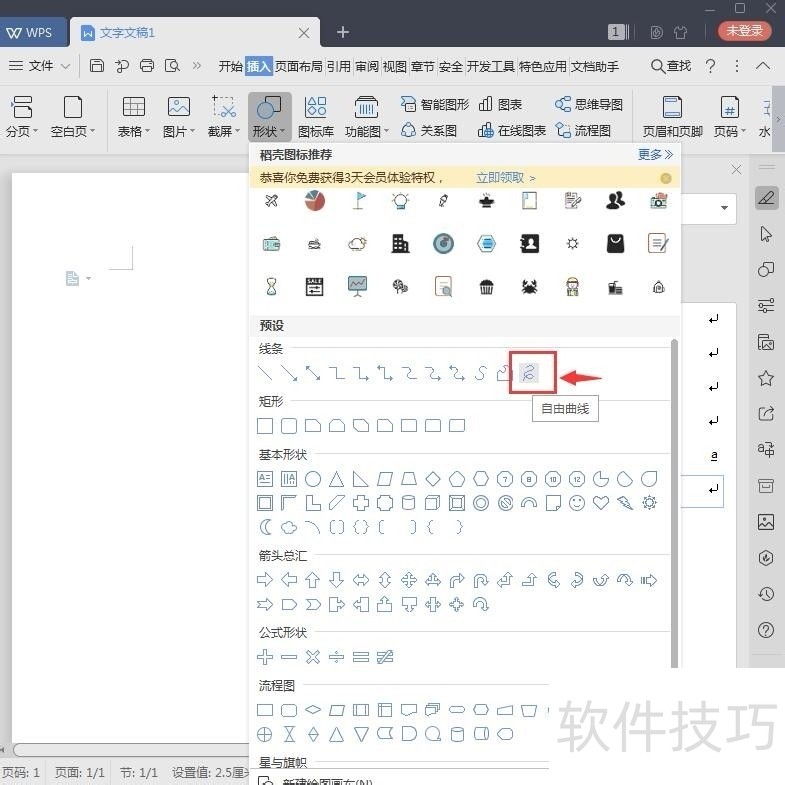Click the shapes panel vertical scrollbar
This screenshot has height=785, width=785.
pyautogui.click(x=674, y=500)
